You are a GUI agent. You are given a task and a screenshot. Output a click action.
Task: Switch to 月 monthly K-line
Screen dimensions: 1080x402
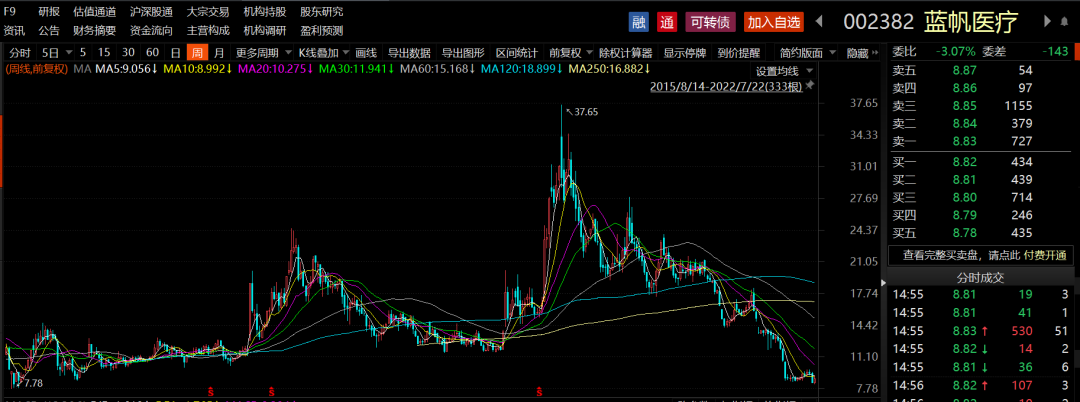click(x=219, y=53)
